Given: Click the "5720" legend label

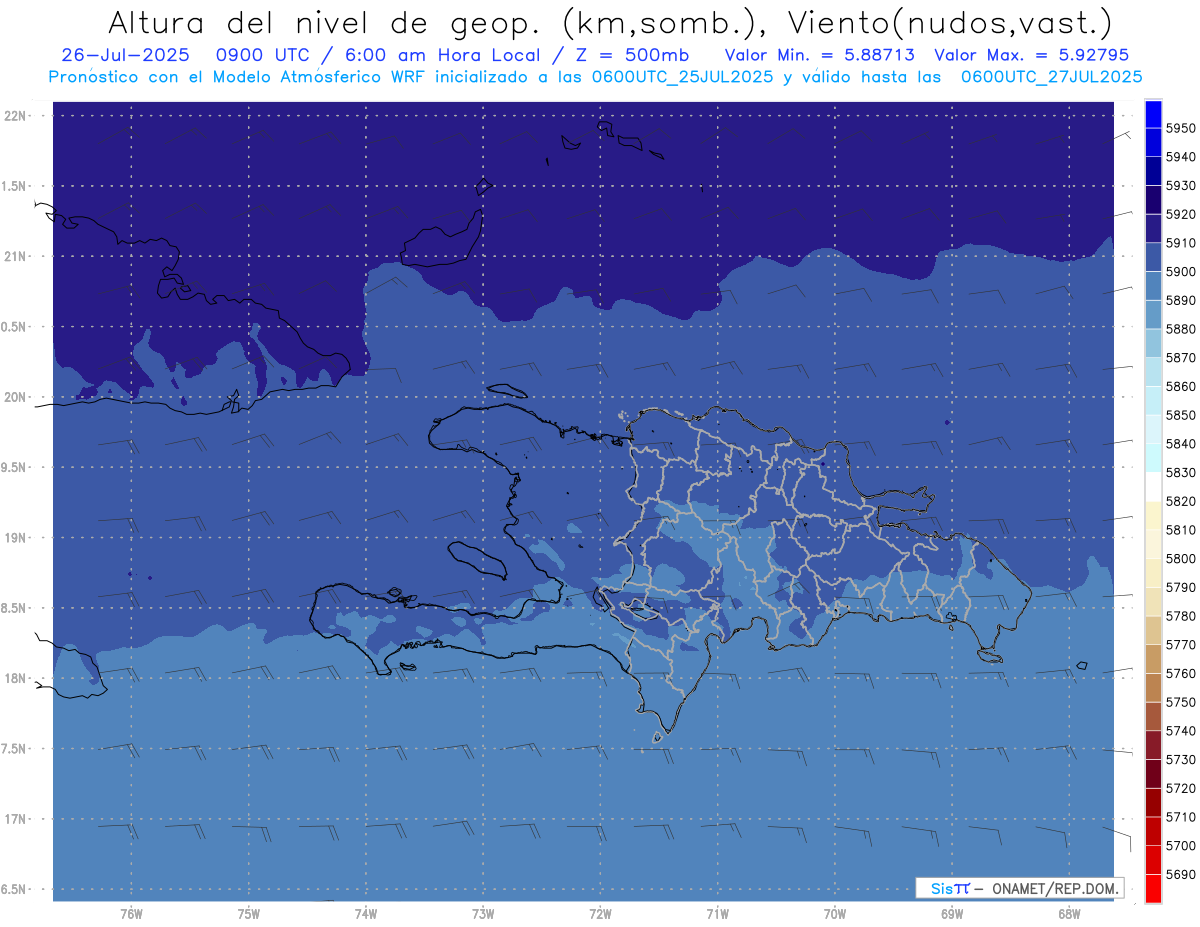Looking at the screenshot, I should 1180,788.
